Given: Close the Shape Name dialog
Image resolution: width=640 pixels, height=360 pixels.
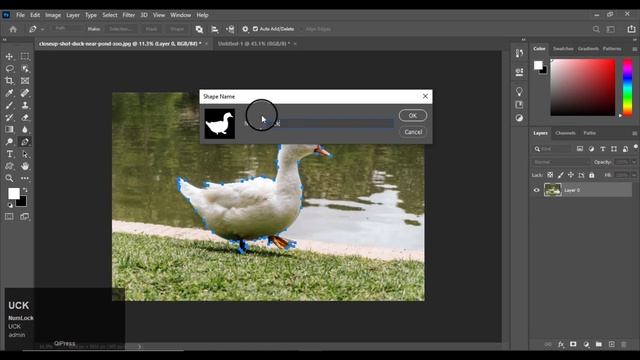Looking at the screenshot, I should (425, 96).
